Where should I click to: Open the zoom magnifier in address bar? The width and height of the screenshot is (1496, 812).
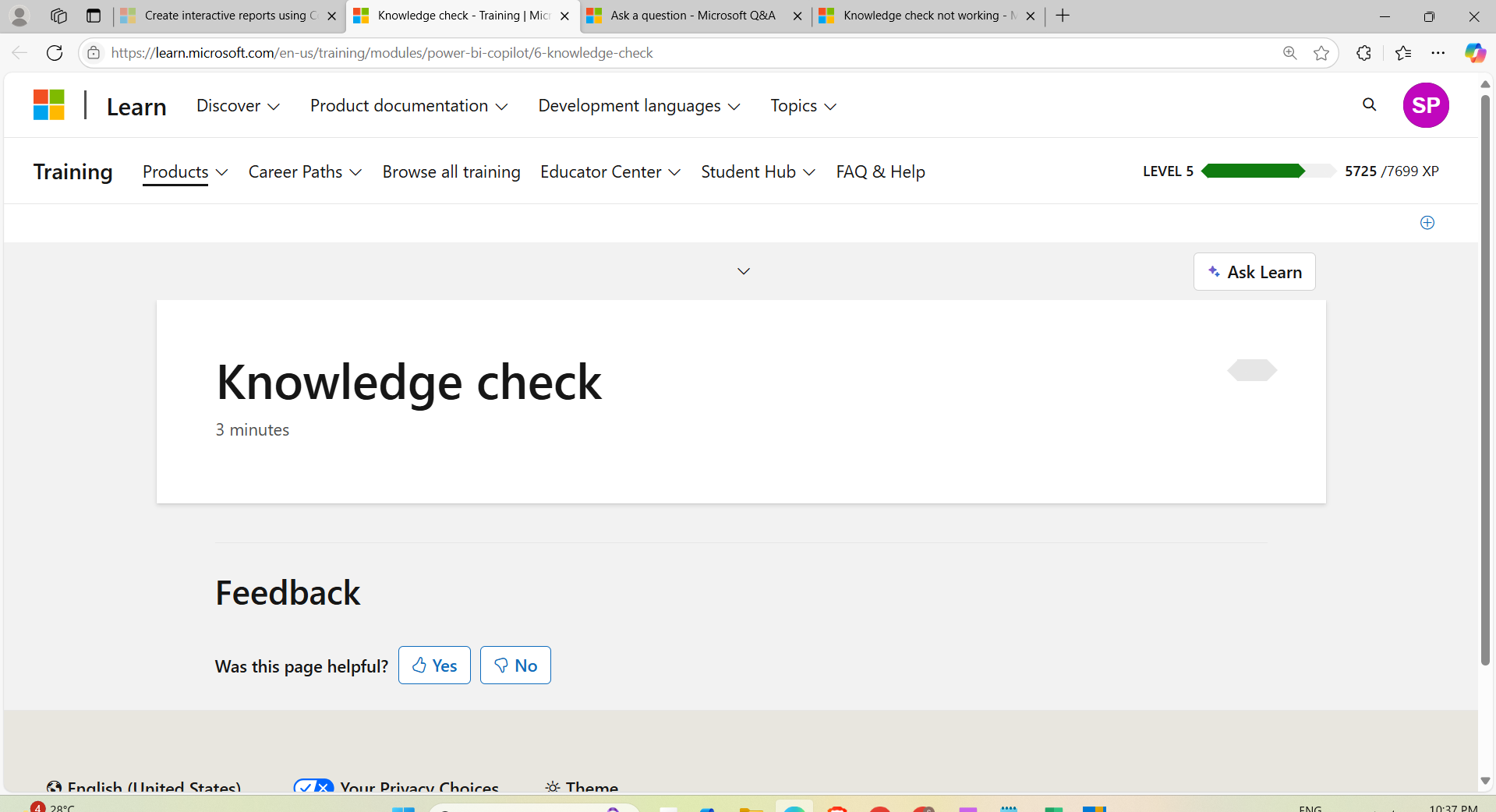pyautogui.click(x=1290, y=53)
